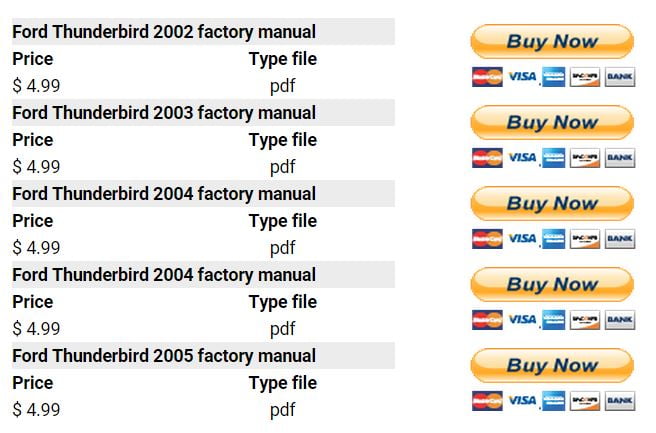The width and height of the screenshot is (656, 433).
Task: Open Ford Thunderbird 2005 factory manual title
Action: click(x=164, y=356)
